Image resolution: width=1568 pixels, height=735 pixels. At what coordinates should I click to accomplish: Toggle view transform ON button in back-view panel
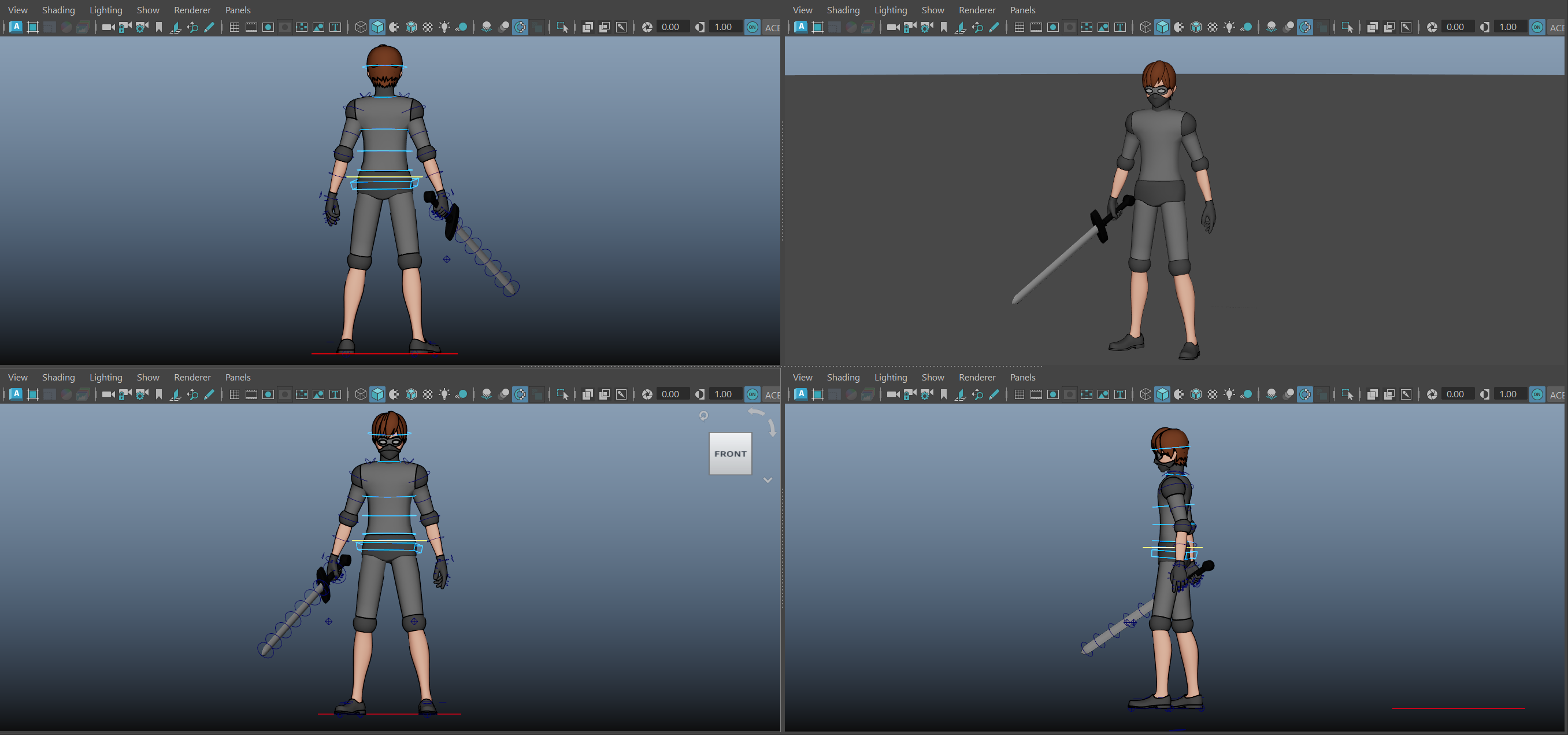coord(753,27)
